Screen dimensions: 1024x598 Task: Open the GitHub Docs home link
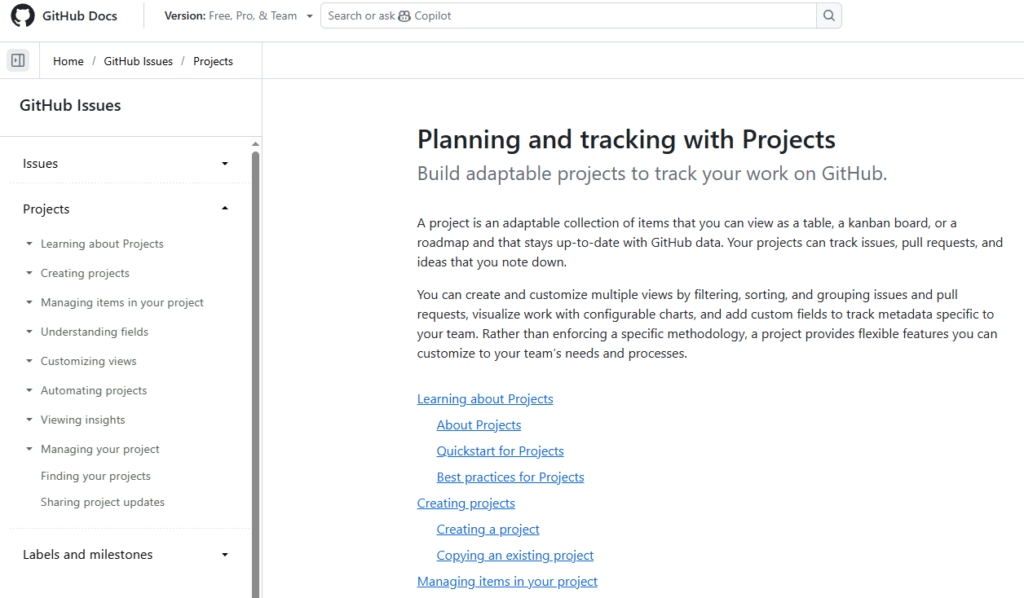pos(80,16)
